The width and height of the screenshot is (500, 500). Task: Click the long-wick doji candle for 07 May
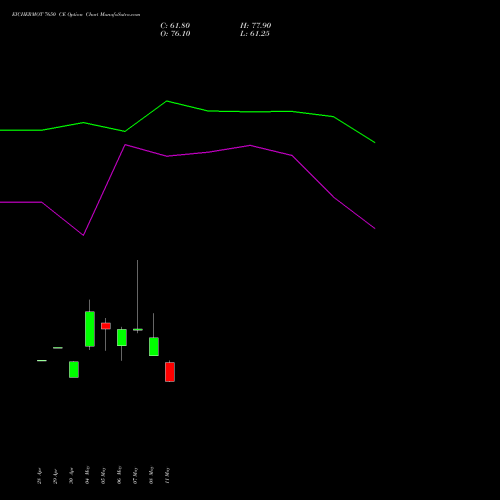(138, 329)
